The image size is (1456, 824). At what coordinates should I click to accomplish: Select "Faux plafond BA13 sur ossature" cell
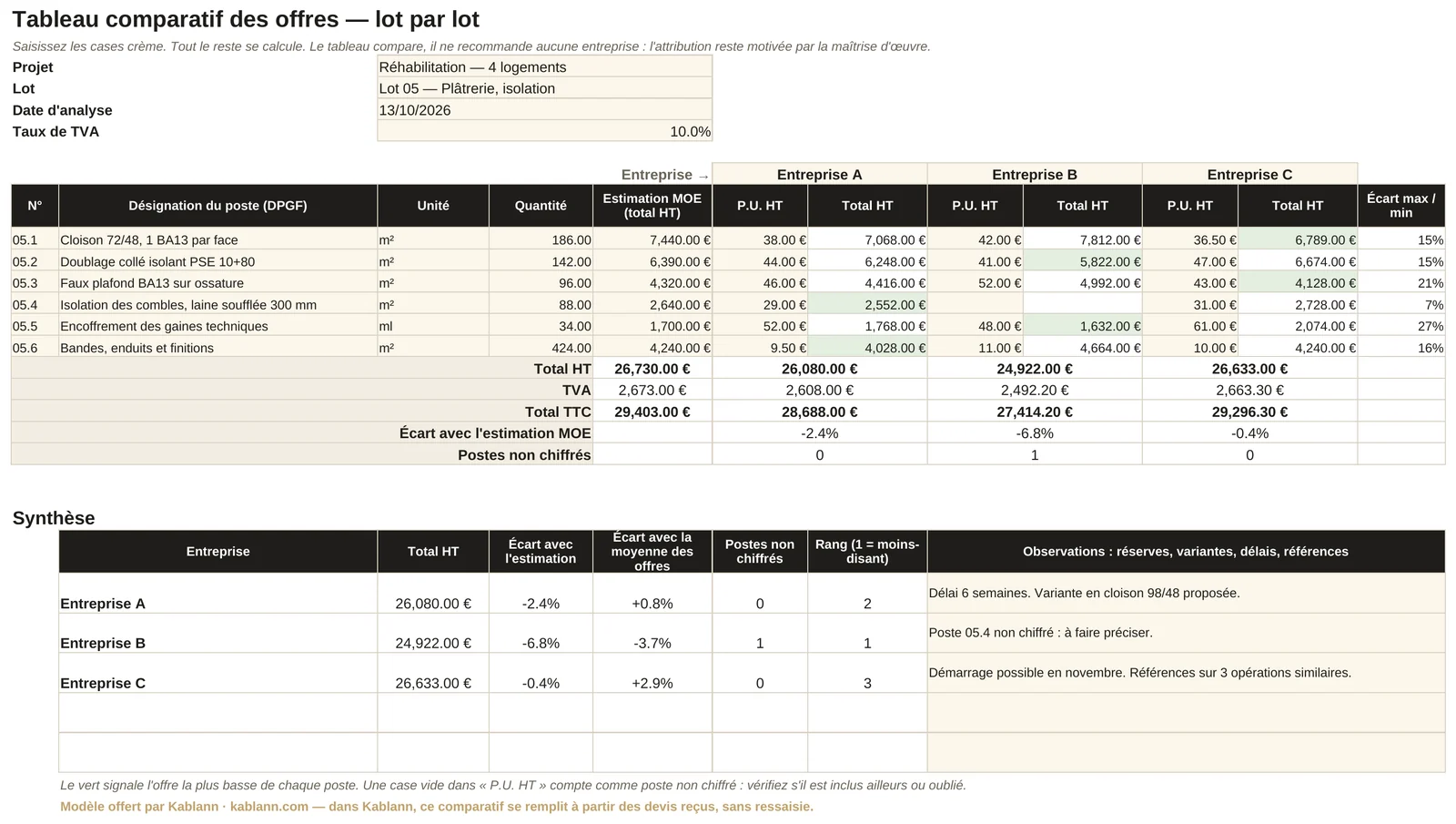(217, 283)
